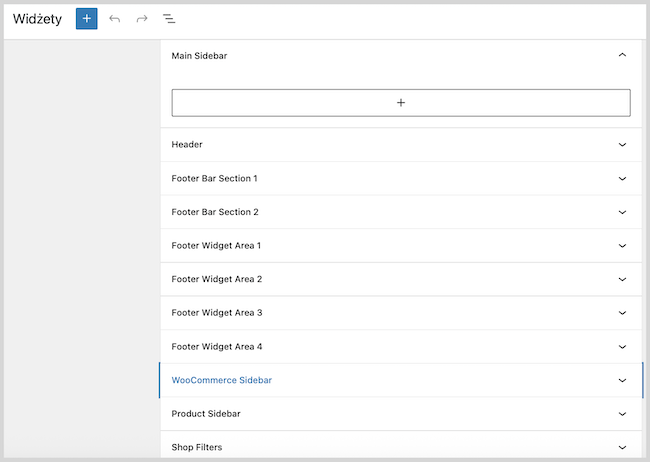Click the Shop Filters label
650x462 pixels.
click(x=197, y=447)
